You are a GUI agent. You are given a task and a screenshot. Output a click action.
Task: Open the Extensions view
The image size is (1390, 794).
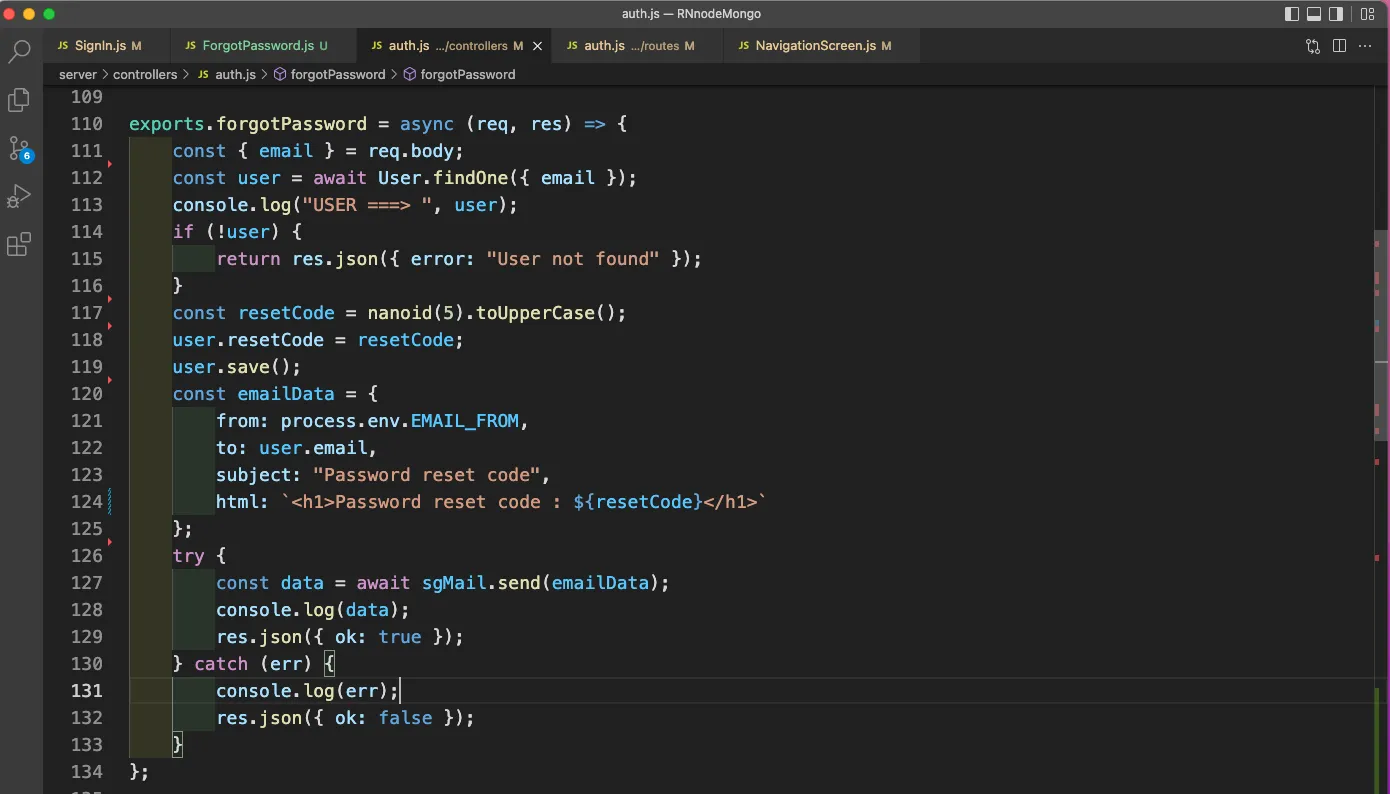[x=19, y=244]
